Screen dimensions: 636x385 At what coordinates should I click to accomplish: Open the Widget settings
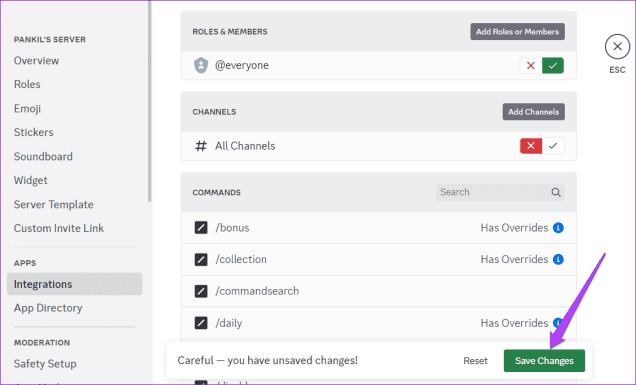(30, 180)
